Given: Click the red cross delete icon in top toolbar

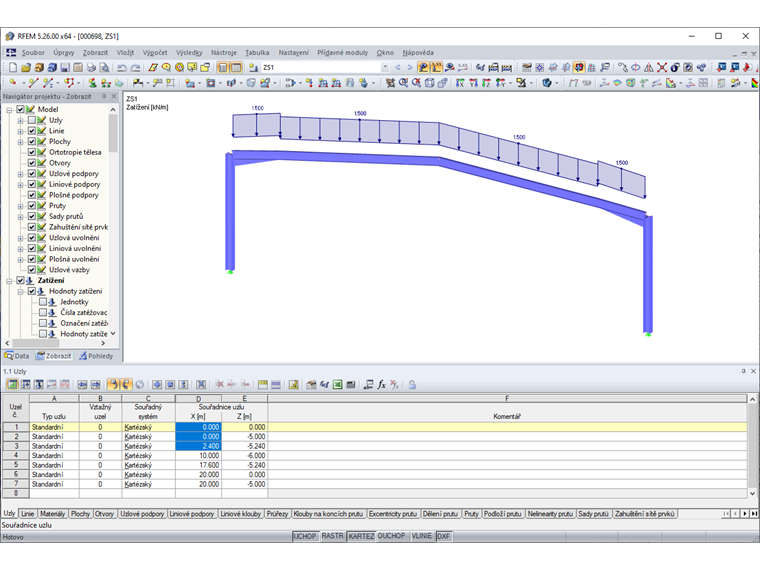Looking at the screenshot, I should tap(662, 67).
